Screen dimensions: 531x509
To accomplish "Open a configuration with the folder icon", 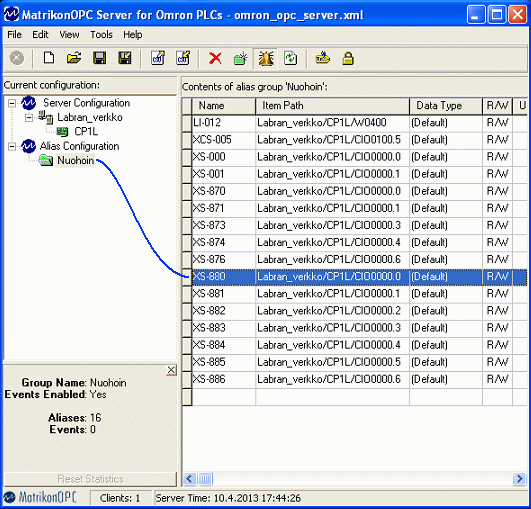I will pos(74,58).
